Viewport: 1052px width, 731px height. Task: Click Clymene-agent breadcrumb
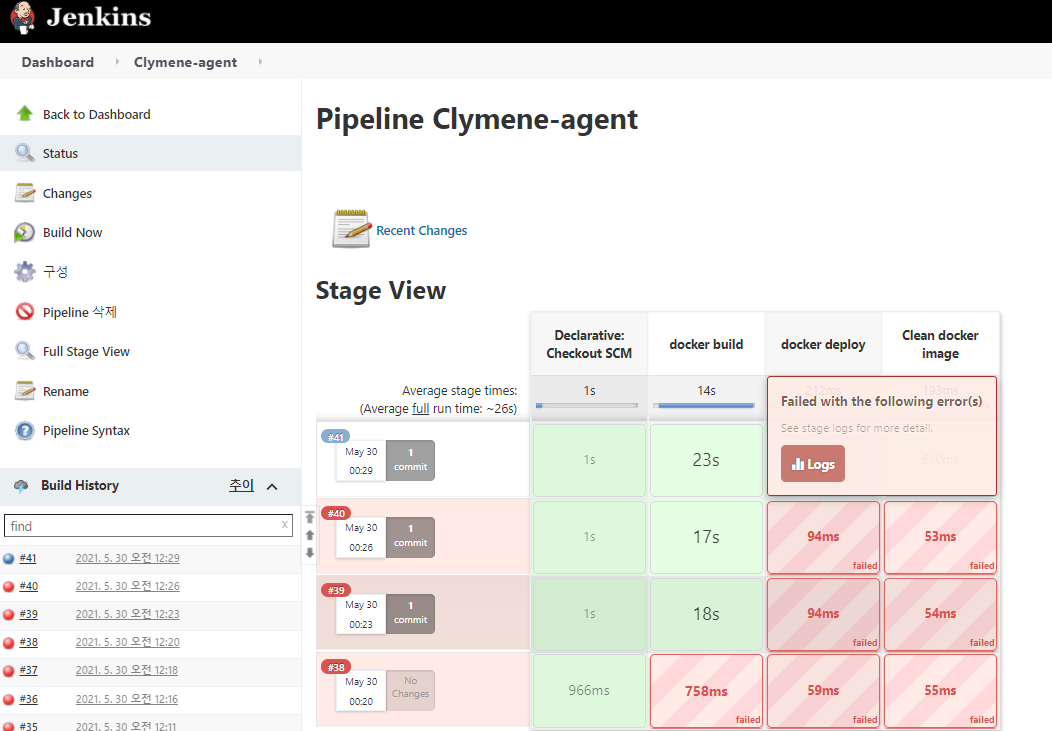click(185, 62)
